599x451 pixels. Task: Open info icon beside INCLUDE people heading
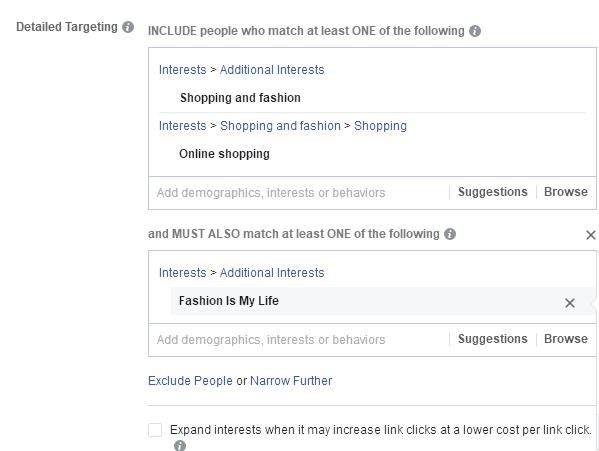click(475, 31)
